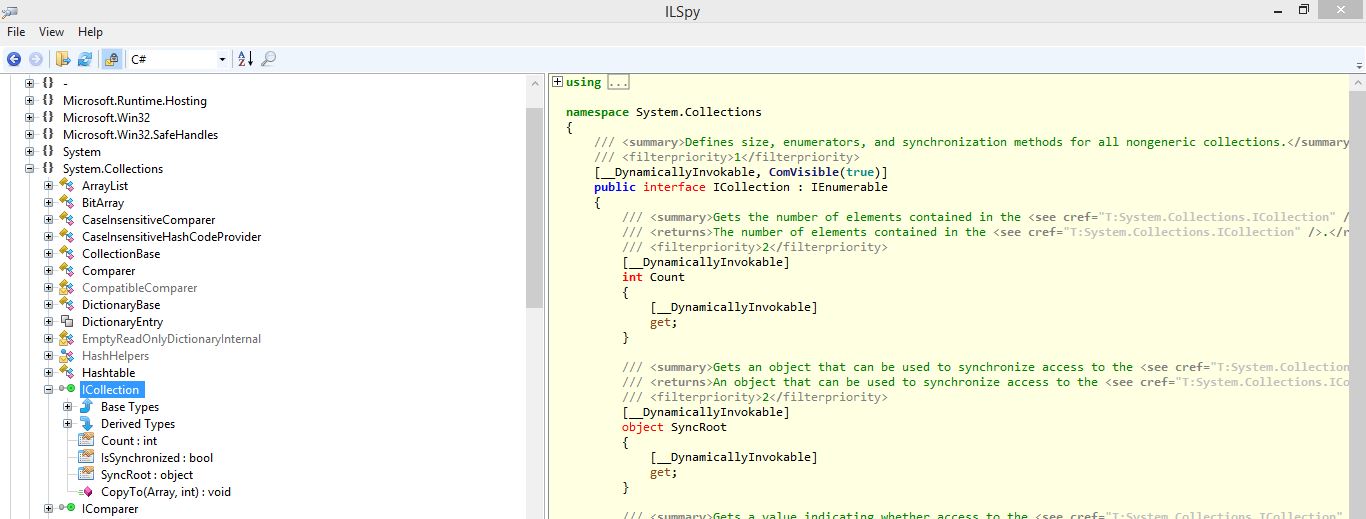Expand the Base Types node
The image size is (1366, 519).
pyautogui.click(x=67, y=406)
